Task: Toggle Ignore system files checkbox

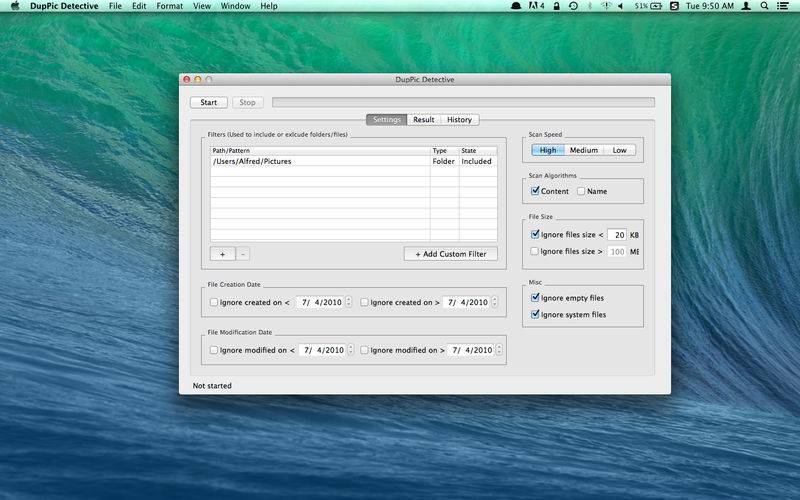Action: pos(535,314)
